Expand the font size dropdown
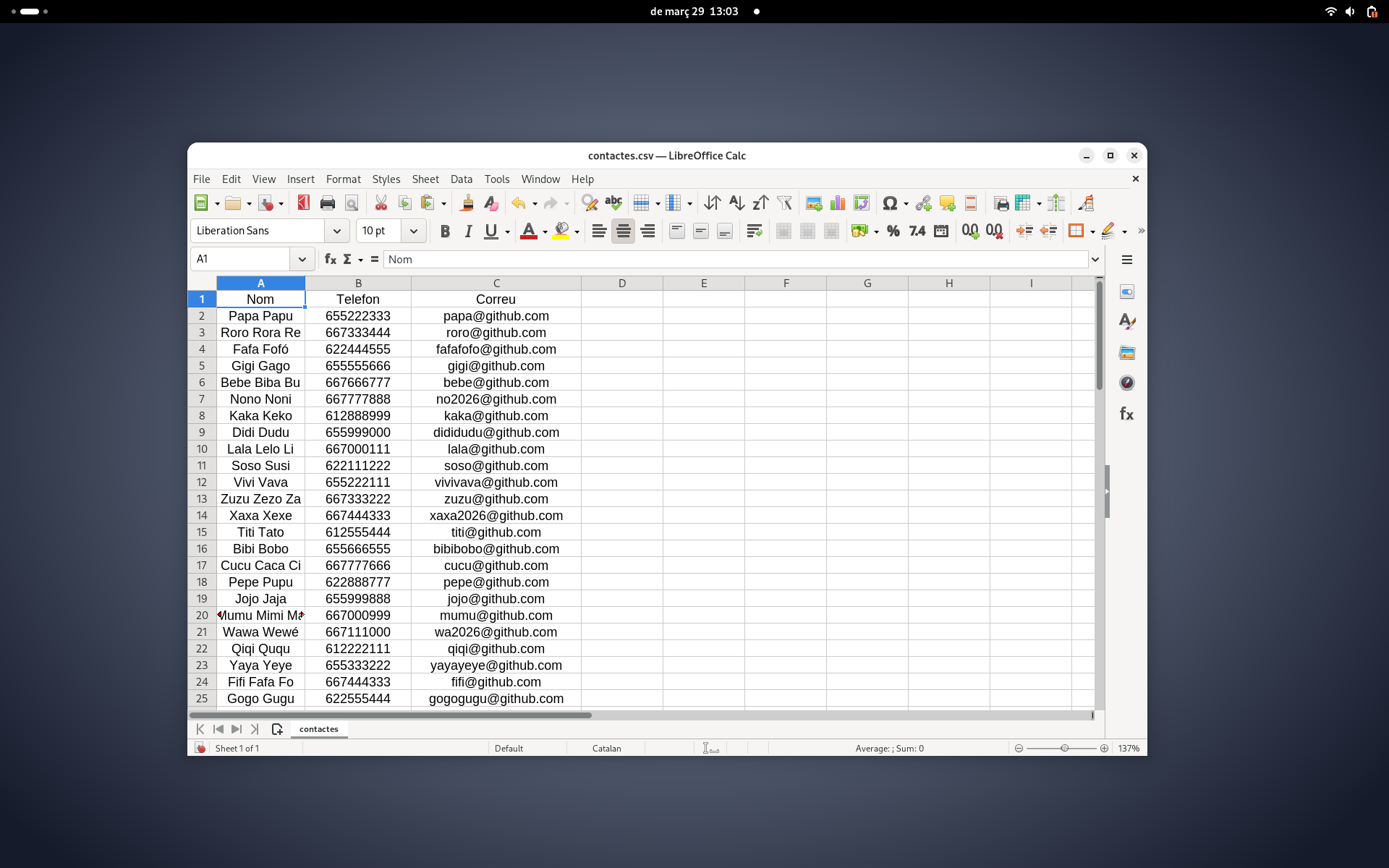 413,231
